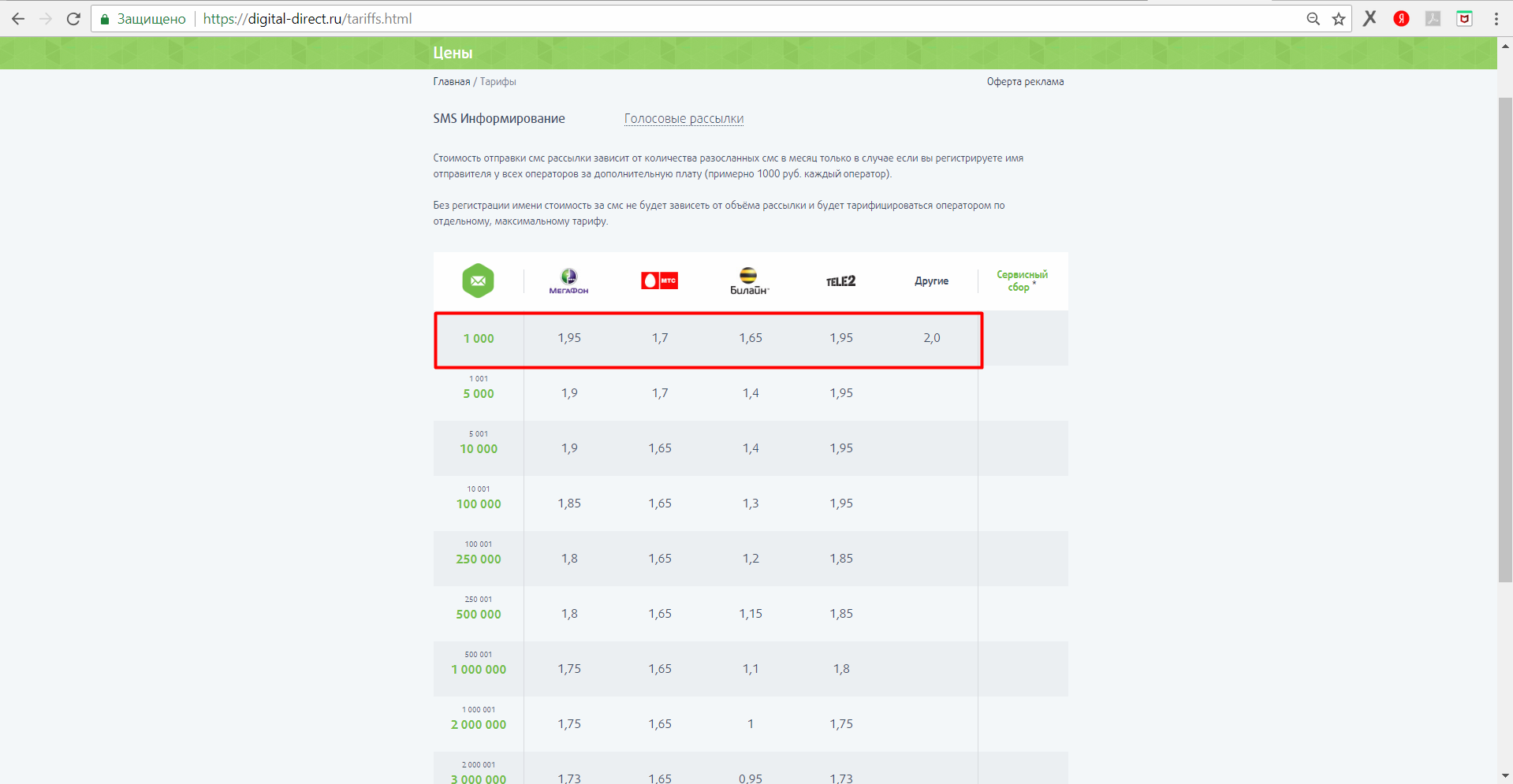Image resolution: width=1513 pixels, height=784 pixels.
Task: Open the Chrome three-dot menu
Action: tap(1496, 19)
